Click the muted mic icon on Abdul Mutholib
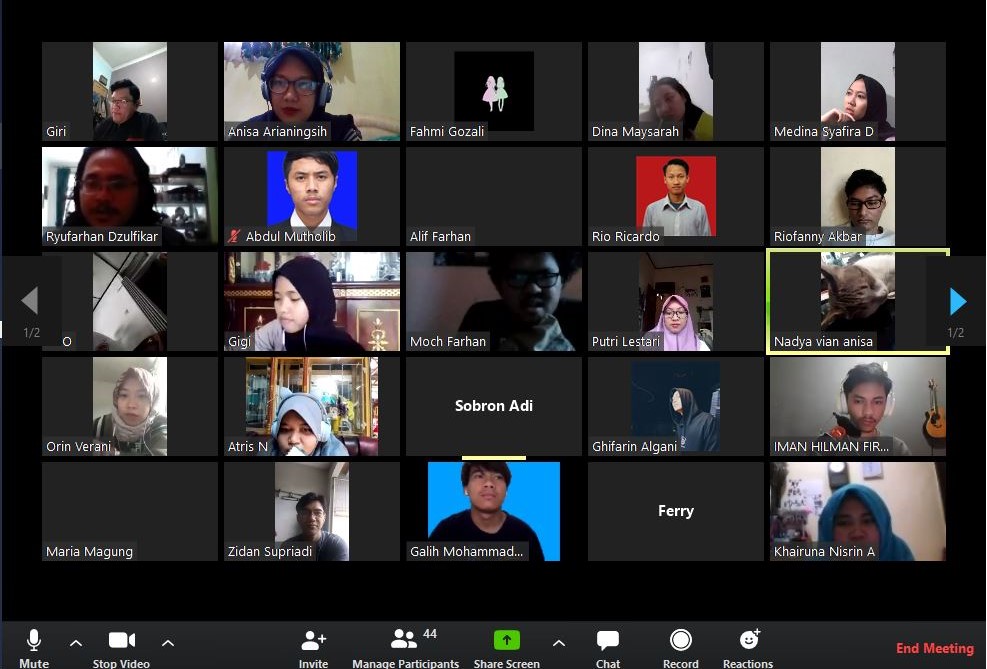The height and width of the screenshot is (669, 987). pos(234,237)
